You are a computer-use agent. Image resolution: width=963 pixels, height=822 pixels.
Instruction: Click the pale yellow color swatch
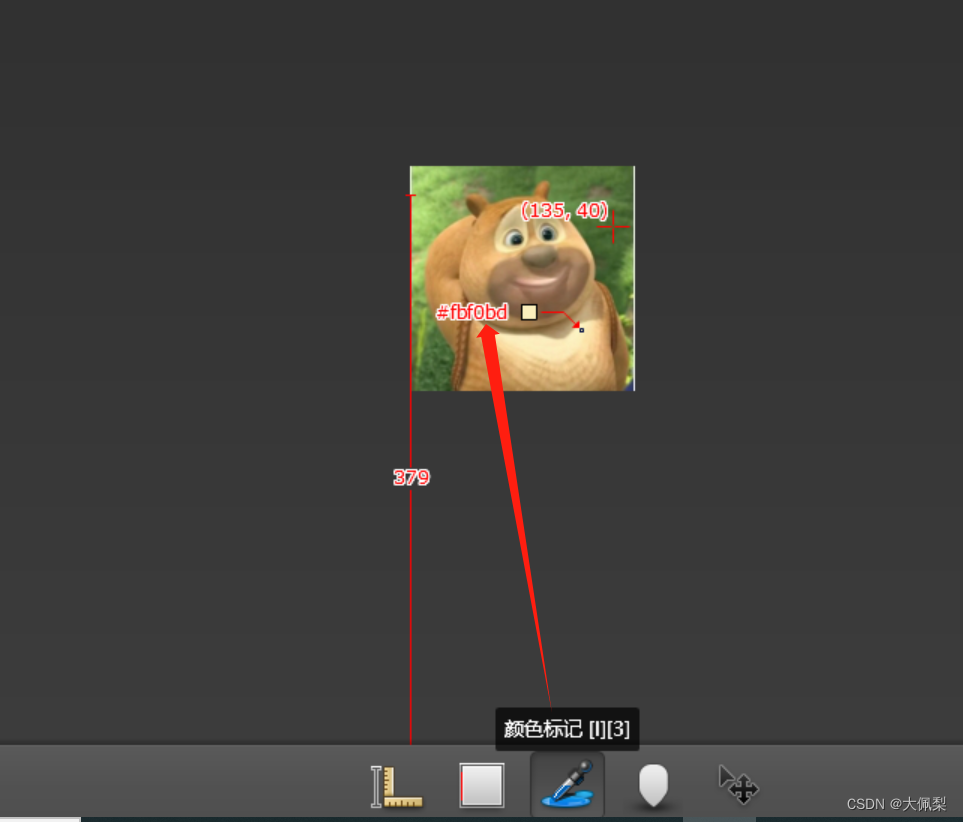(529, 312)
